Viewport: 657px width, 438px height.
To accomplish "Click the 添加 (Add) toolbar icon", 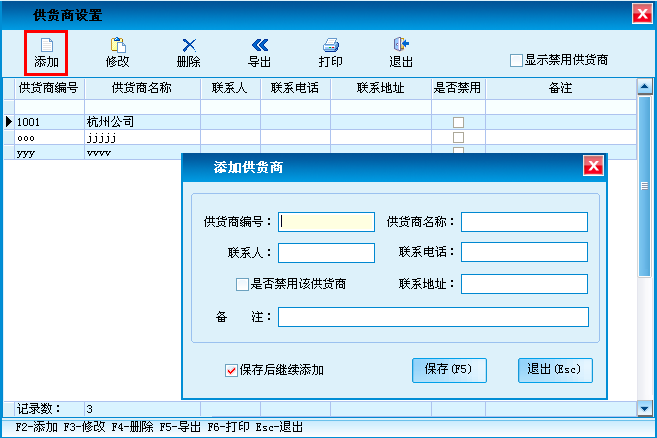I will point(46,52).
